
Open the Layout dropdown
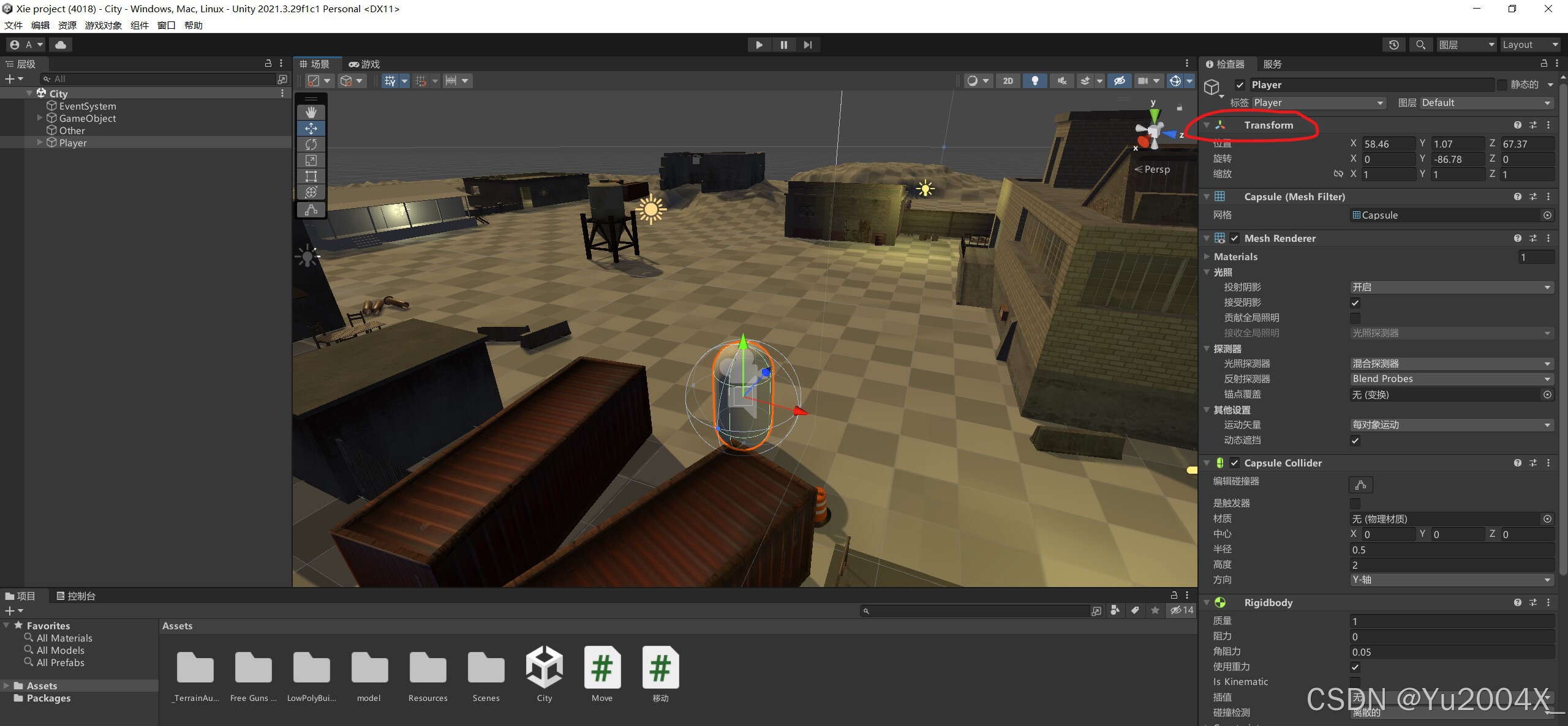click(x=1529, y=45)
